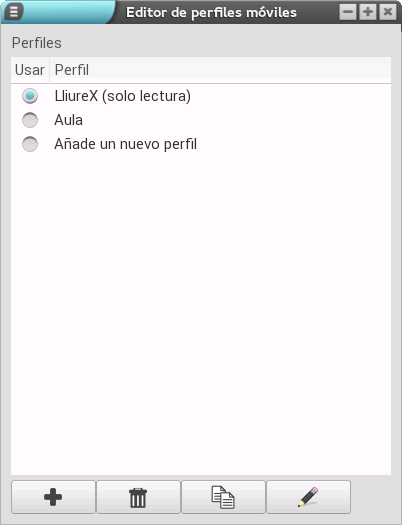Close the Editor de perfiles móviles window

tap(388, 12)
